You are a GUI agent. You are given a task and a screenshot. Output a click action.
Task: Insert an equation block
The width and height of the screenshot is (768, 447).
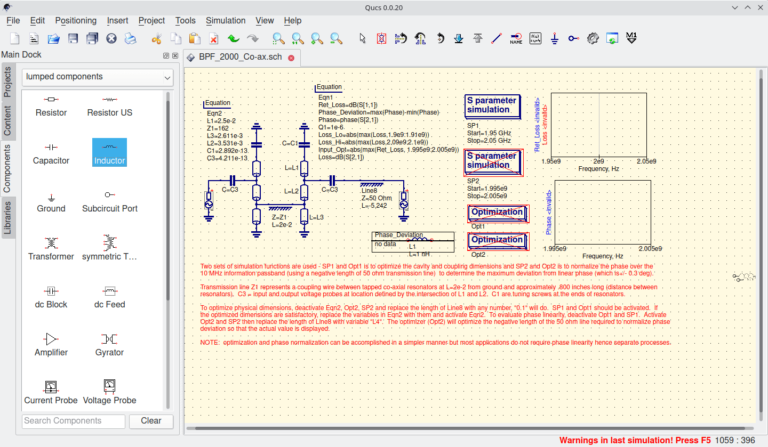click(535, 38)
